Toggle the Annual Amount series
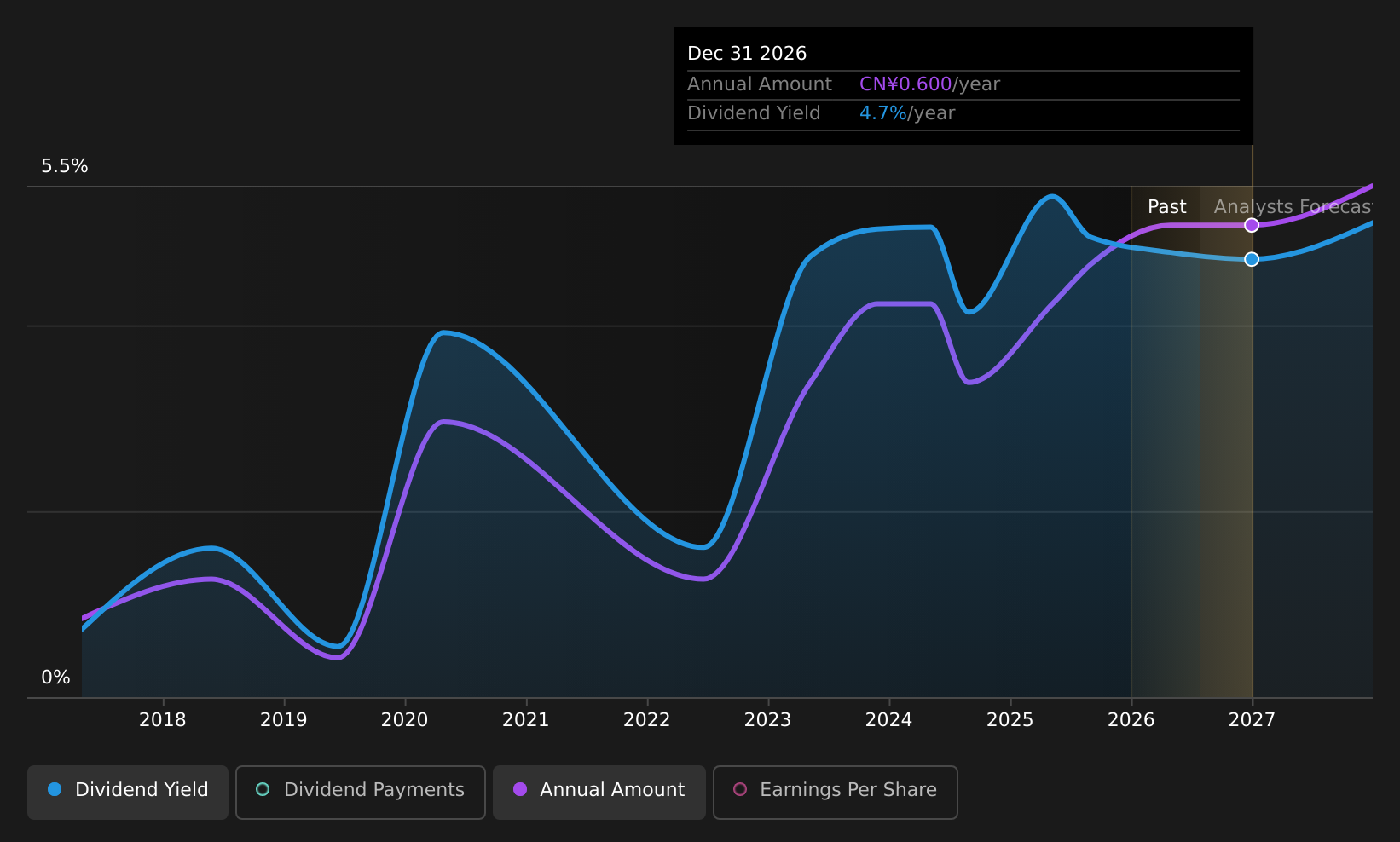The width and height of the screenshot is (1400, 842). (599, 793)
